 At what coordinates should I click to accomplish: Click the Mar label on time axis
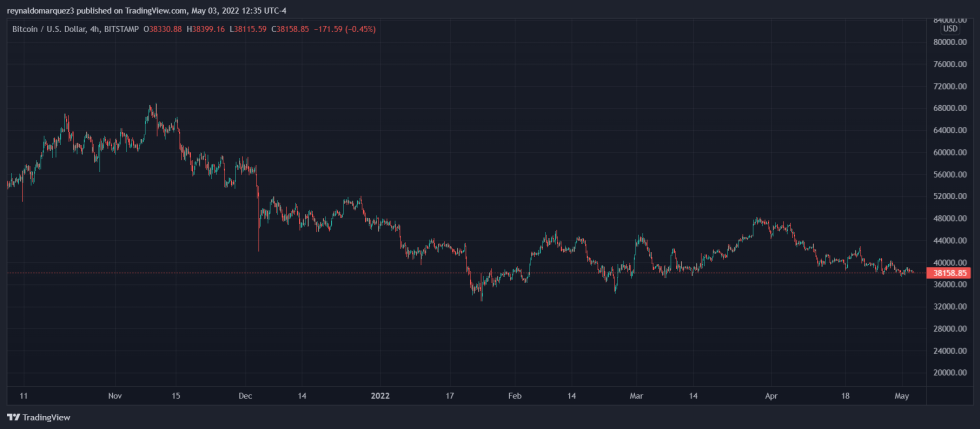coord(636,396)
